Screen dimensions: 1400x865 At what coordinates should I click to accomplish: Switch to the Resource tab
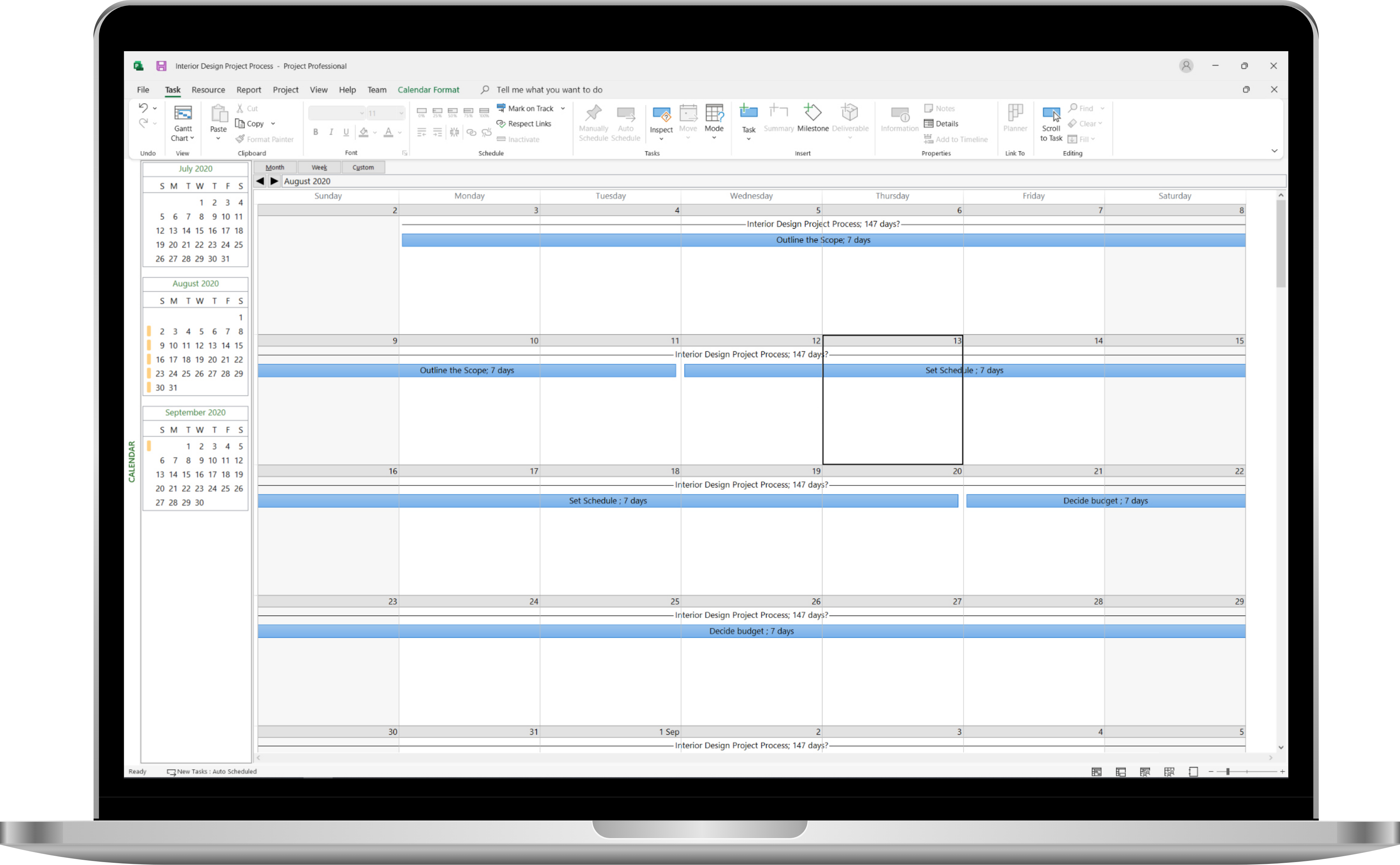[x=208, y=90]
